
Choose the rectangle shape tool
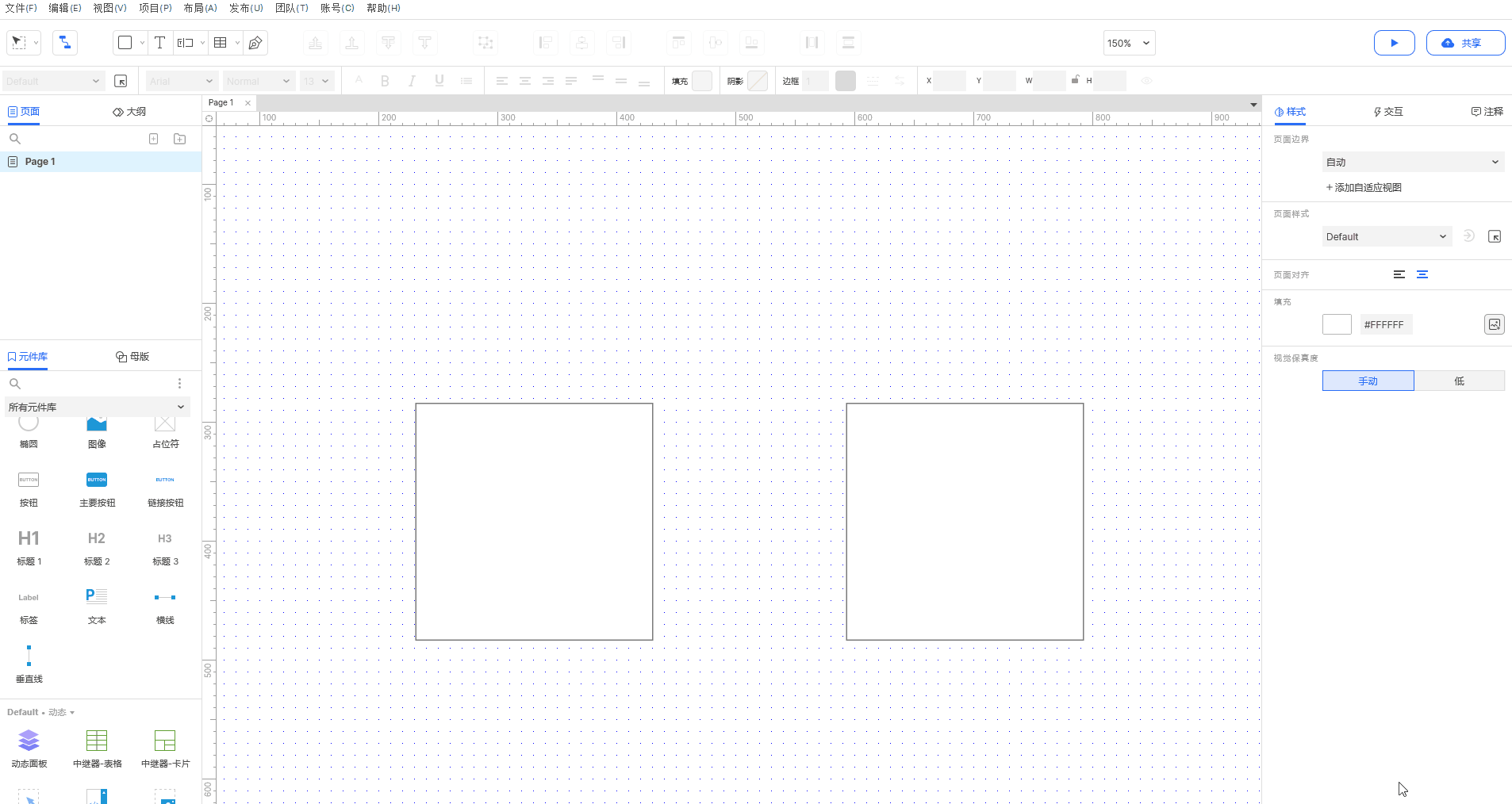[x=125, y=43]
